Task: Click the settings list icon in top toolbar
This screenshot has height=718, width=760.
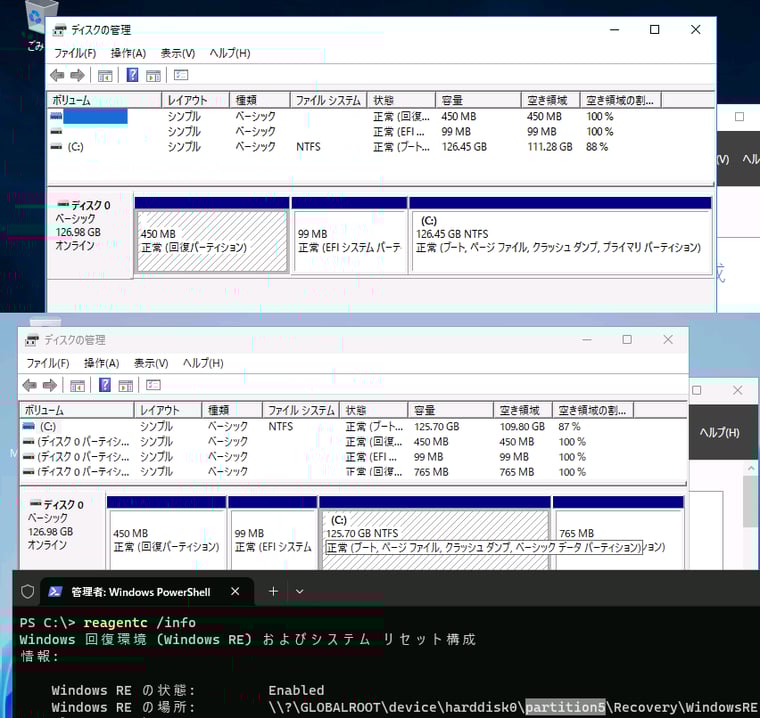Action: (x=181, y=75)
